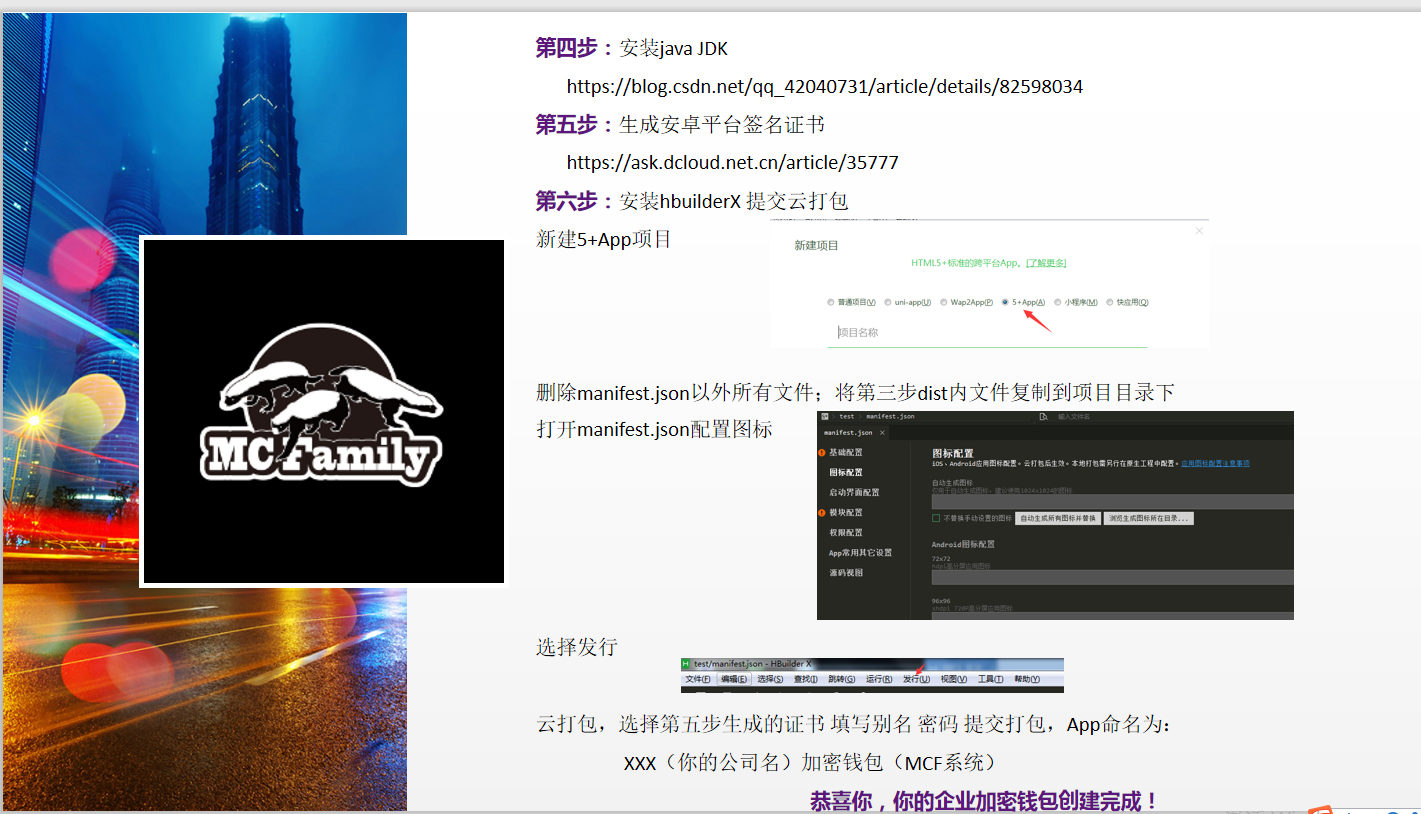The image size is (1421, 814).
Task: Click the test breadcrumb in the manifest editor
Action: pos(847,416)
